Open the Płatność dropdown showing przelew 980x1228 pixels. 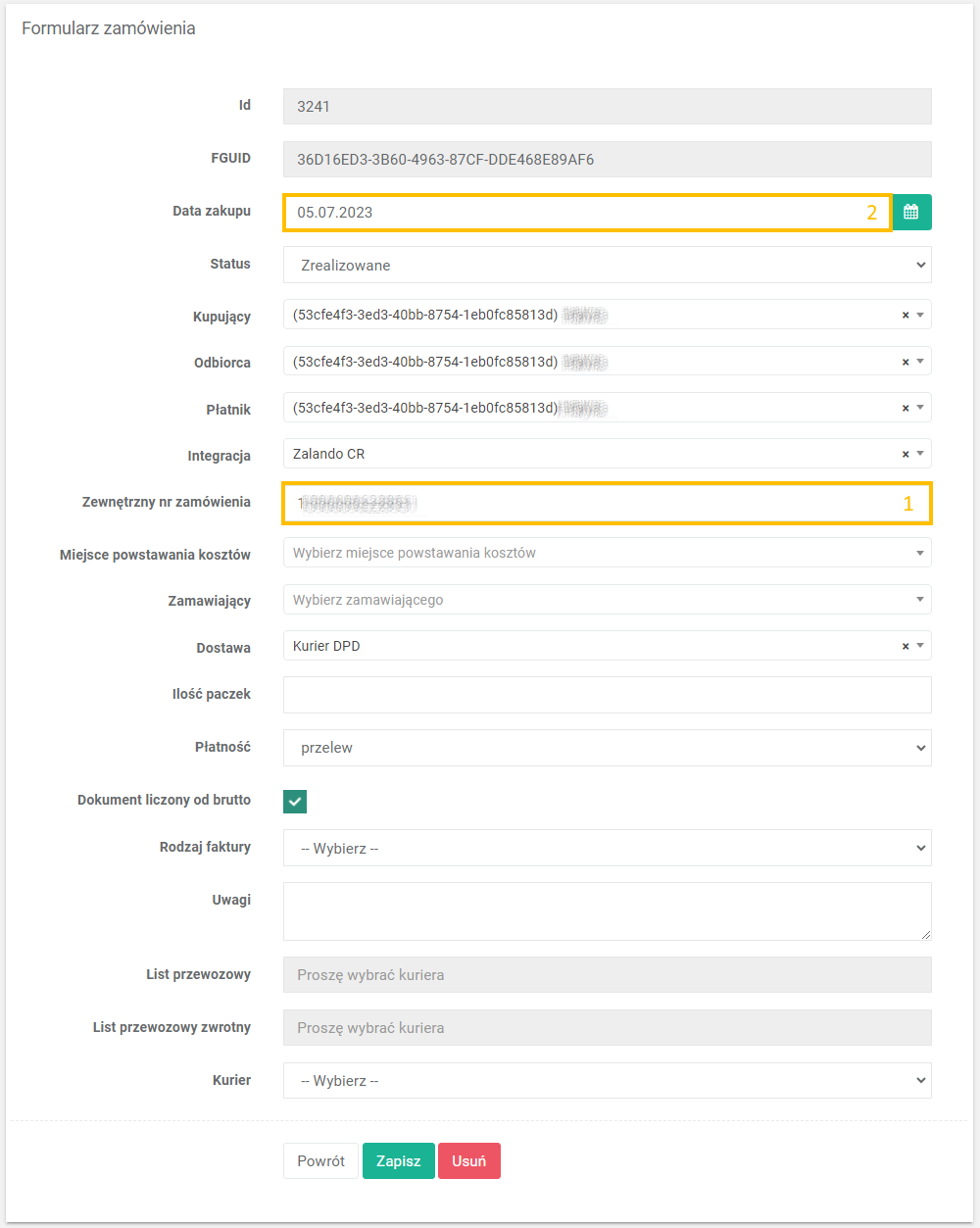click(x=607, y=748)
